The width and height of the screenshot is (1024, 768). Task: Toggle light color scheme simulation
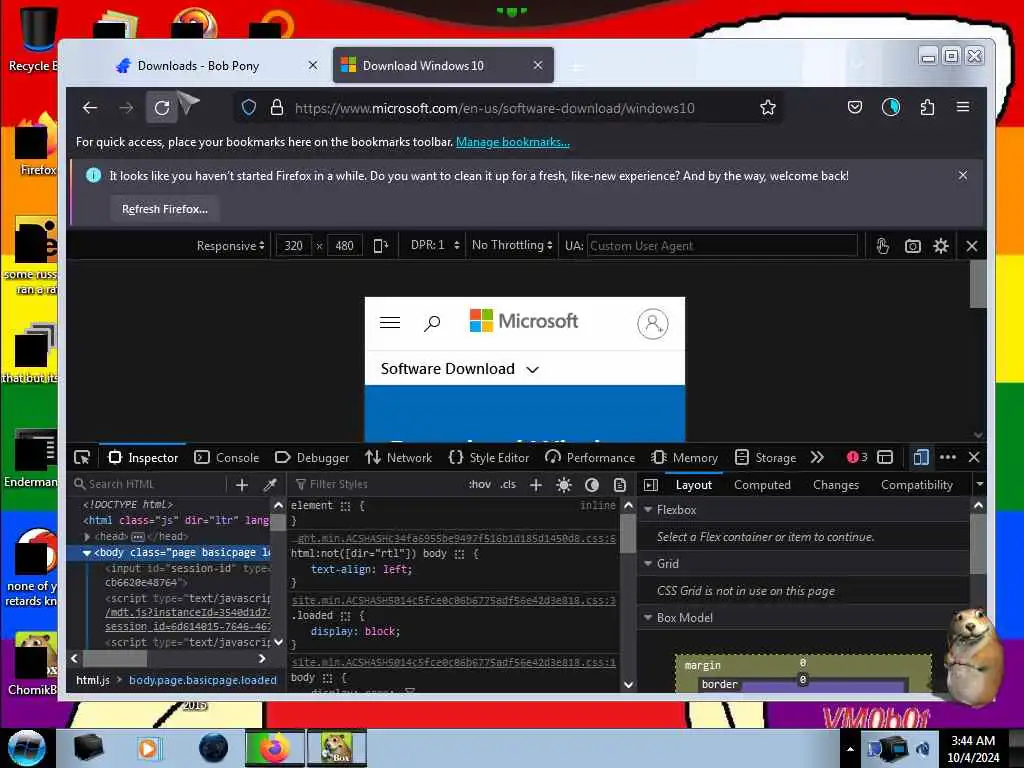(564, 485)
